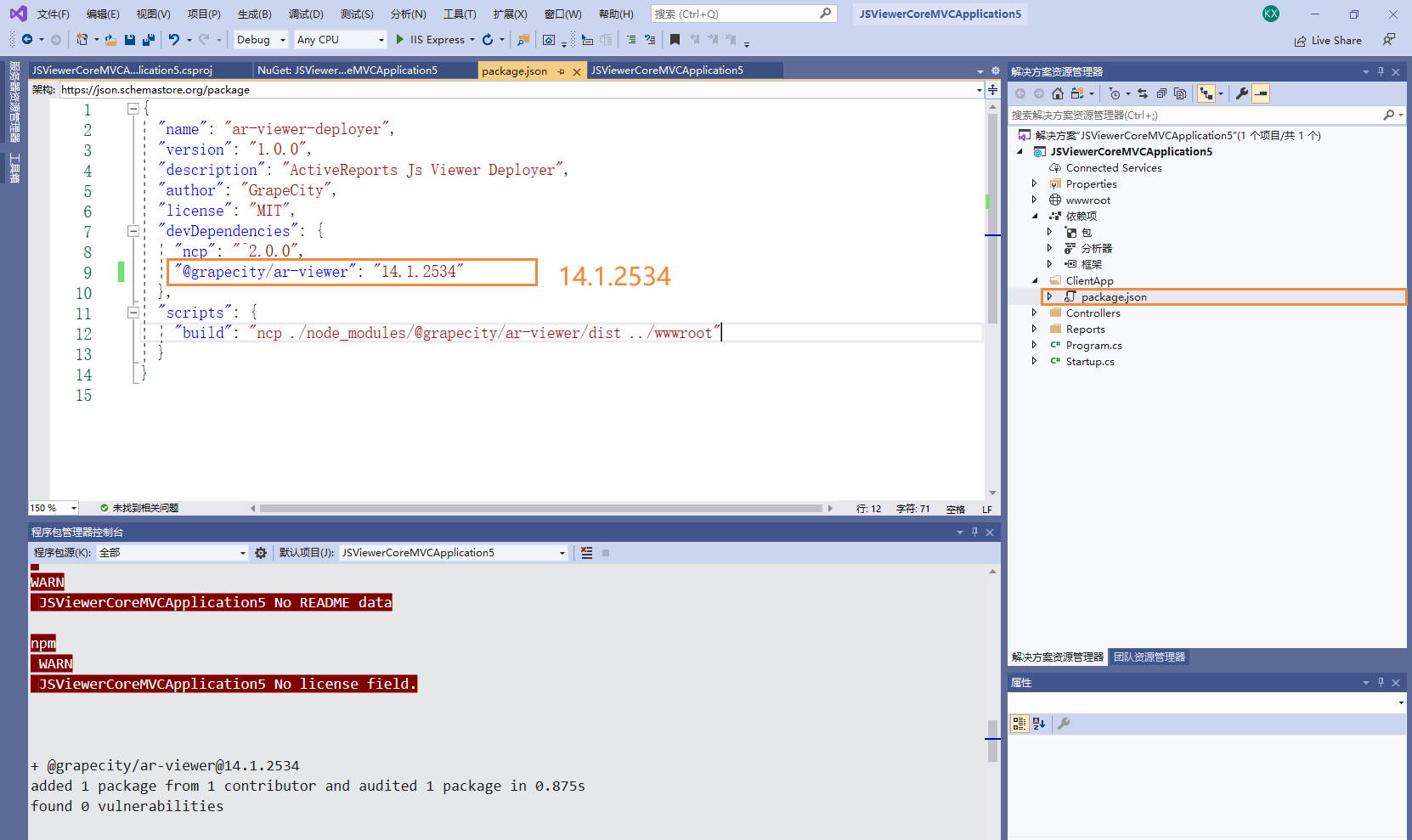Select Program.cs in Solution Explorer

tap(1093, 345)
